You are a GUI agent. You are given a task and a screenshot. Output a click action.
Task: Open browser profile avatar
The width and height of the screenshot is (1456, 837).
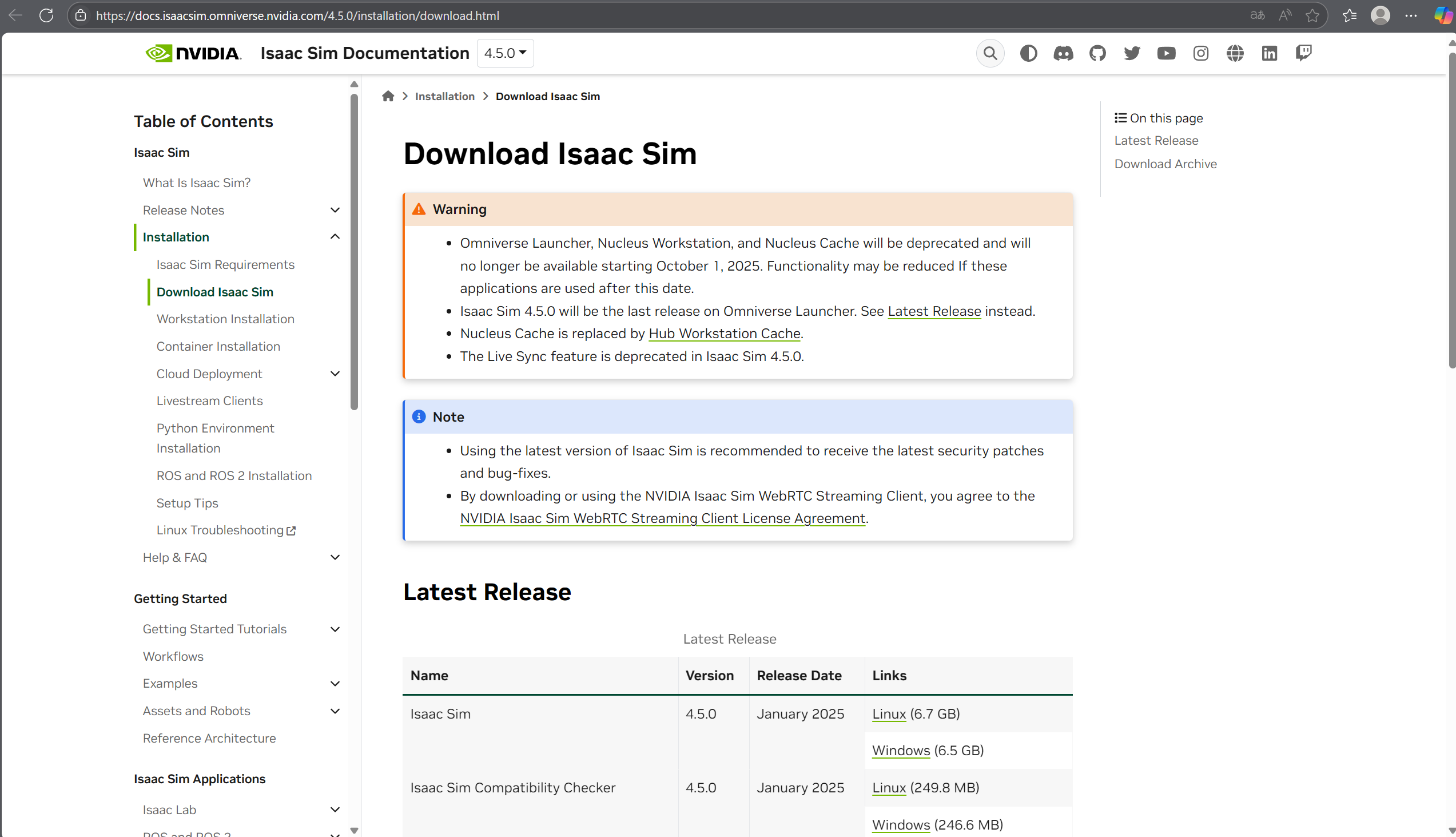pos(1380,15)
